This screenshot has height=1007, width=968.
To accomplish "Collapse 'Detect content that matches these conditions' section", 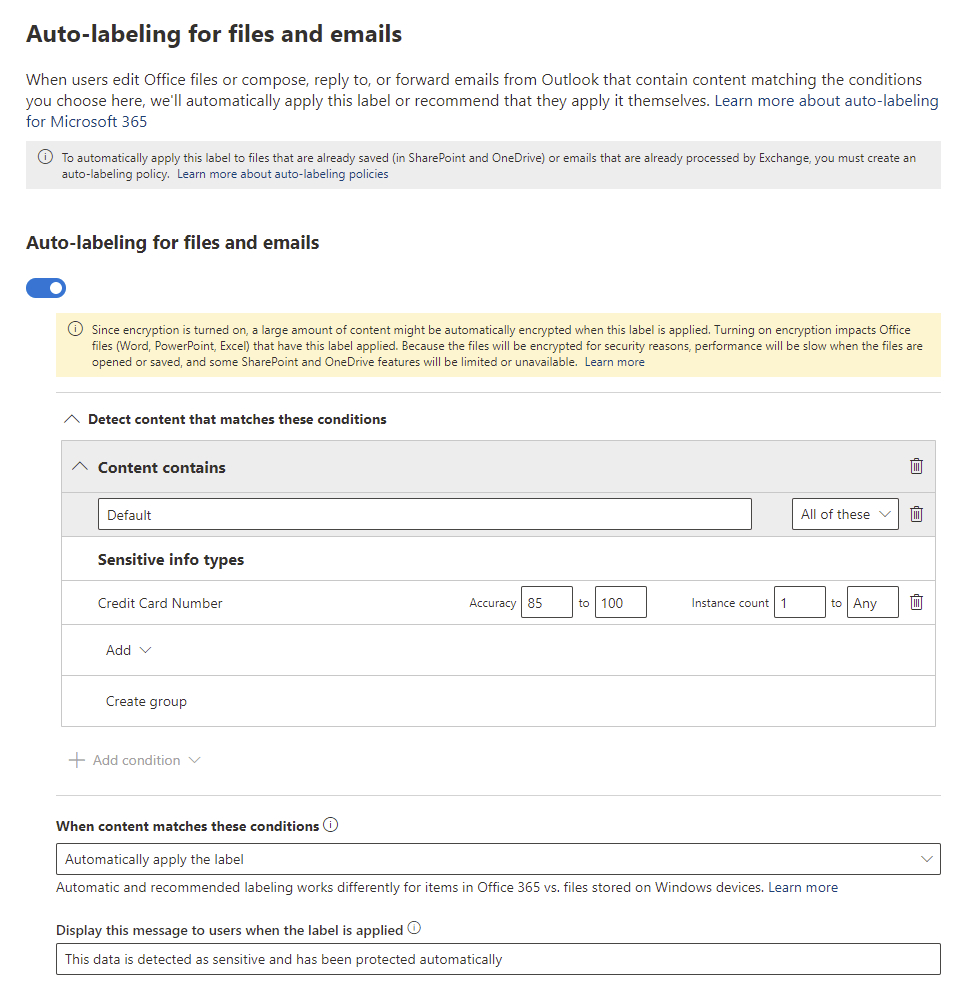I will (x=72, y=419).
